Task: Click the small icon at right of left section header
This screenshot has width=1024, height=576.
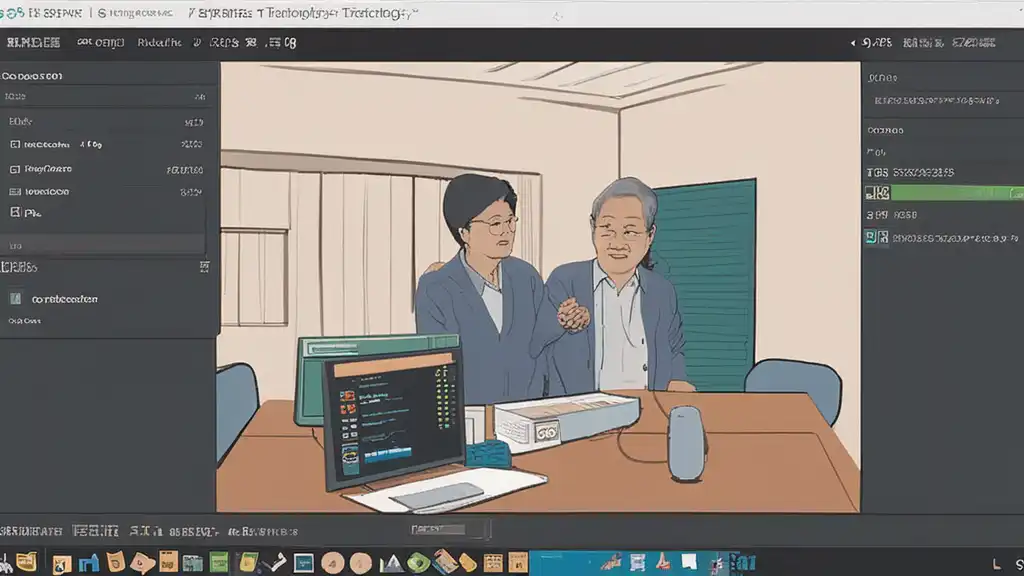Action: coord(204,266)
